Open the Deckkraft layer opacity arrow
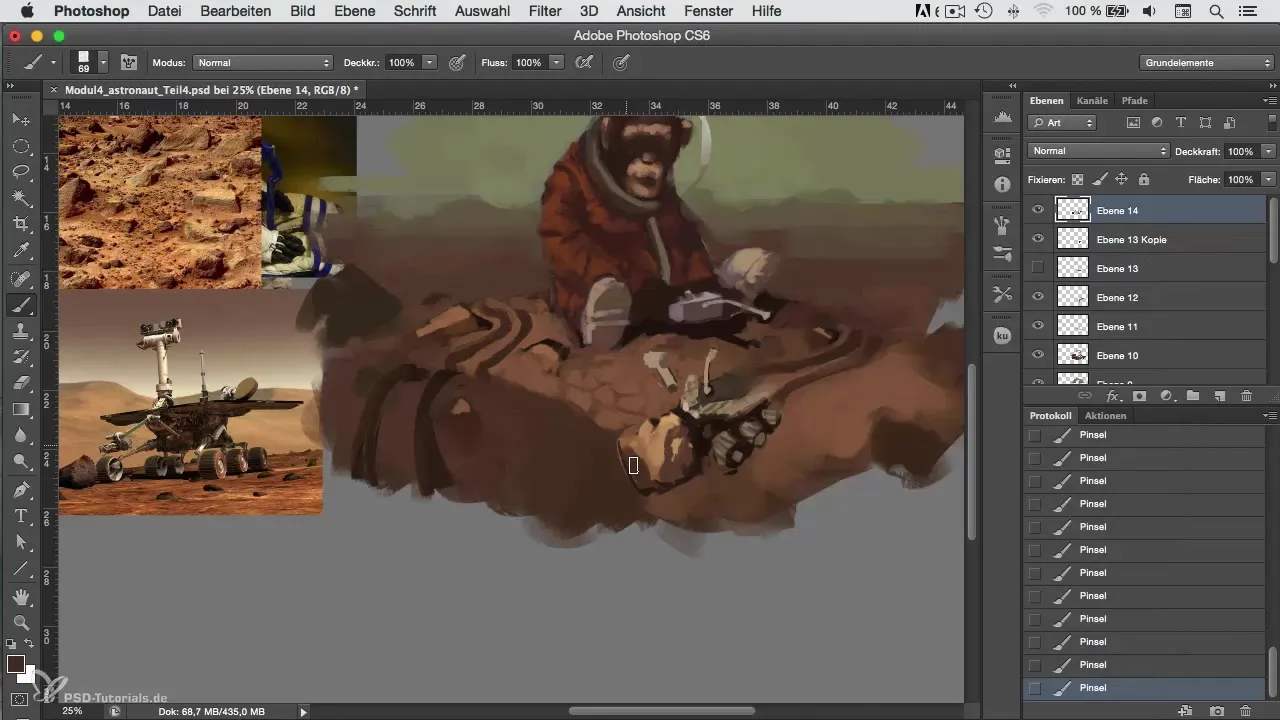The image size is (1280, 720). pos(1268,151)
